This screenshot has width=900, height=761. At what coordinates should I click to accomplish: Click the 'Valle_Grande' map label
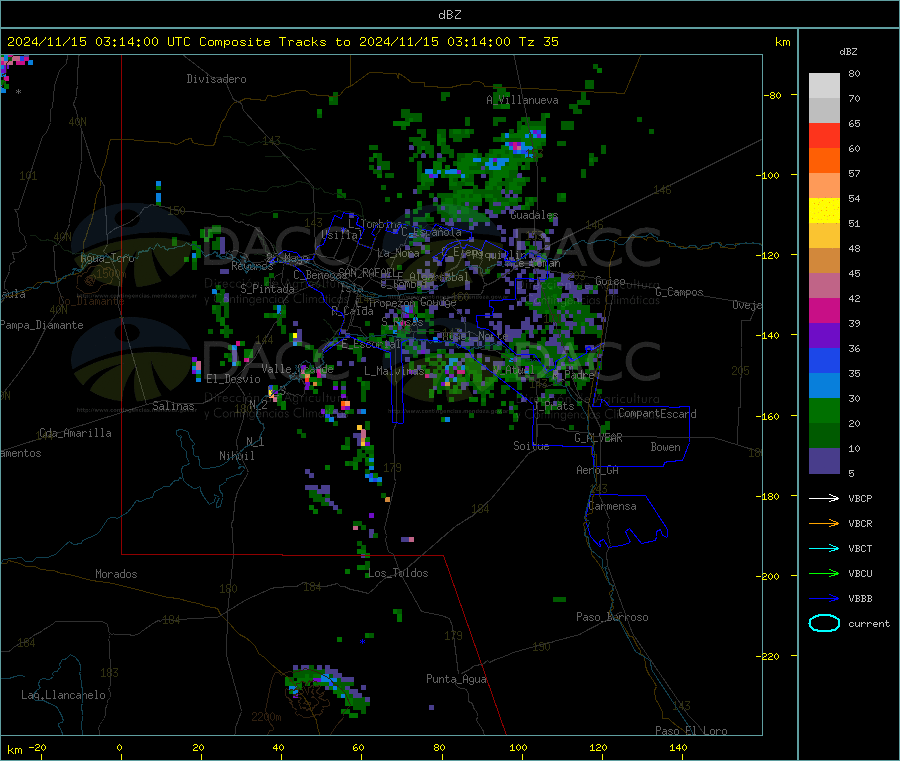pos(297,369)
